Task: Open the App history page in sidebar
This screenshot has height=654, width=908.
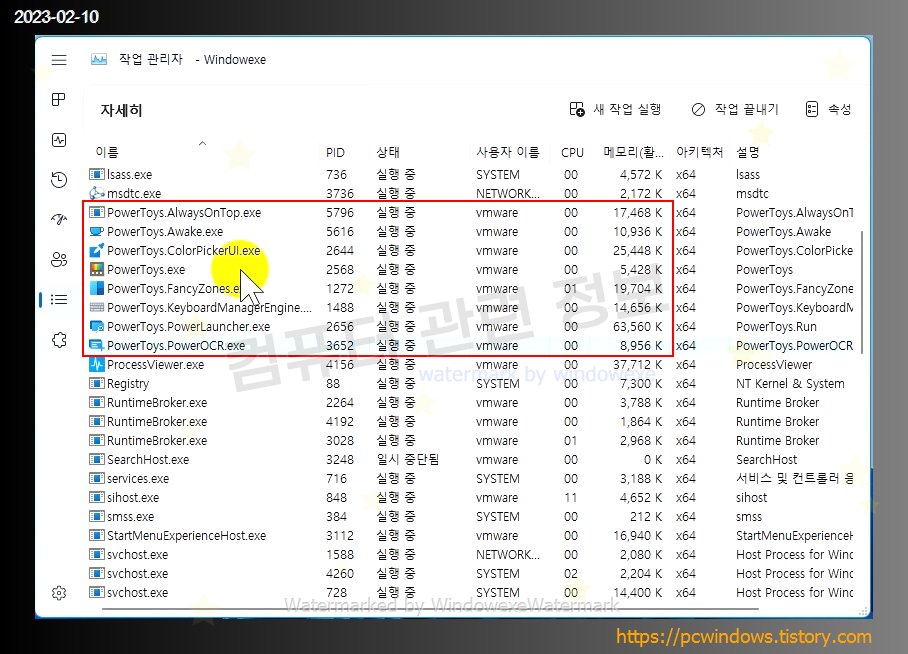Action: [59, 180]
